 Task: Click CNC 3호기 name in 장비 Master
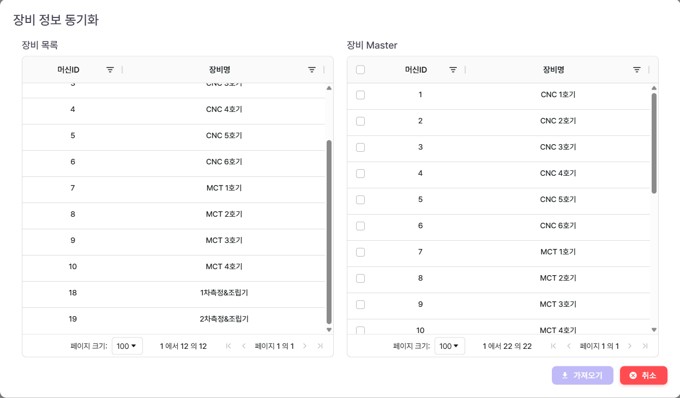point(558,147)
